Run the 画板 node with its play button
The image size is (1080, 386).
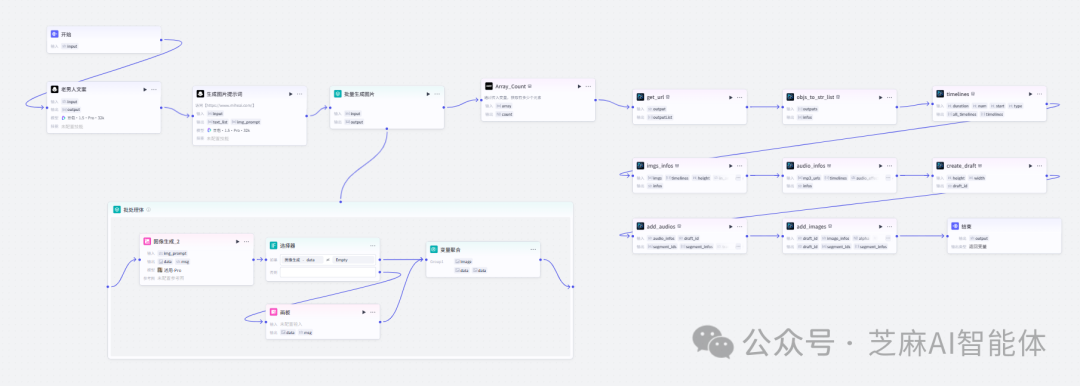[x=364, y=312]
